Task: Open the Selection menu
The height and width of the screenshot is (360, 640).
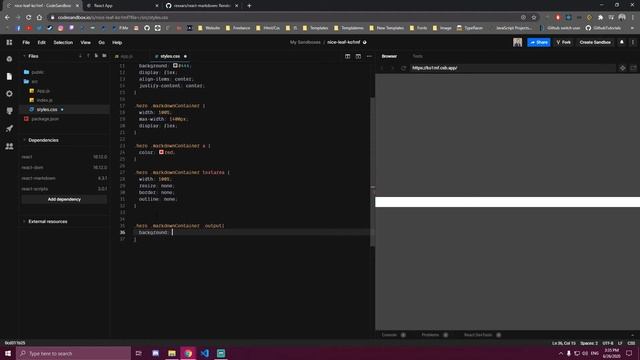Action: tap(63, 42)
